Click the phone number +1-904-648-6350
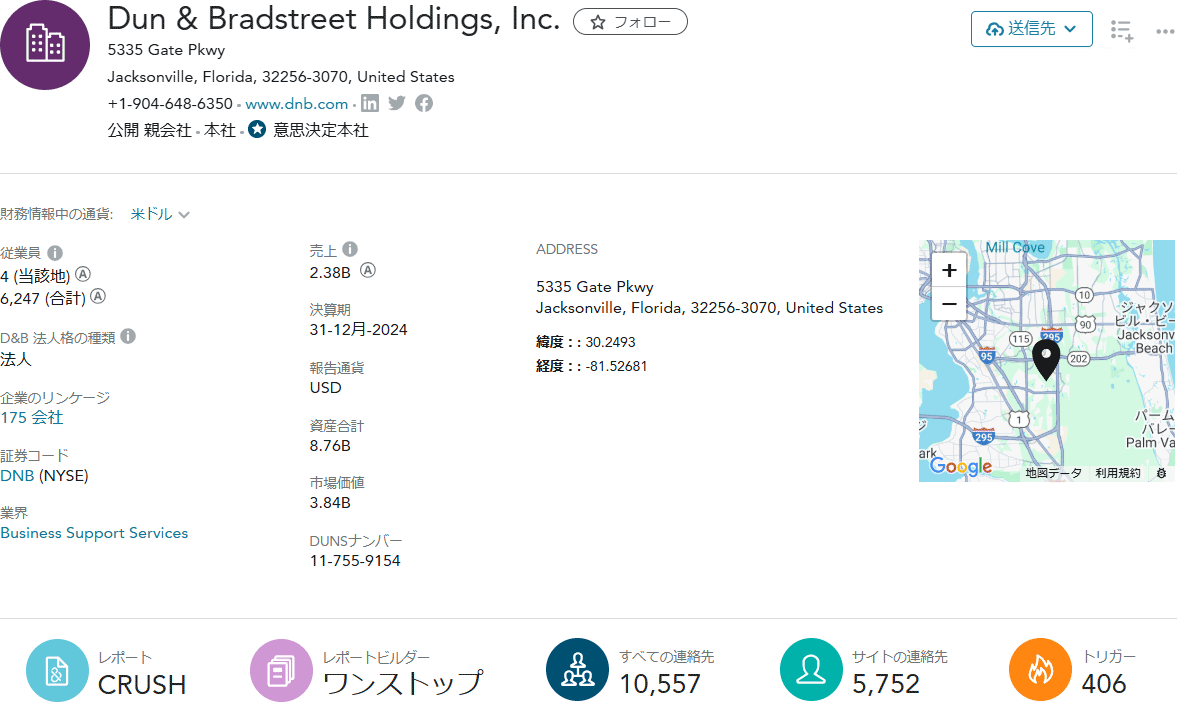Screen dimensions: 1177x703 click(170, 104)
